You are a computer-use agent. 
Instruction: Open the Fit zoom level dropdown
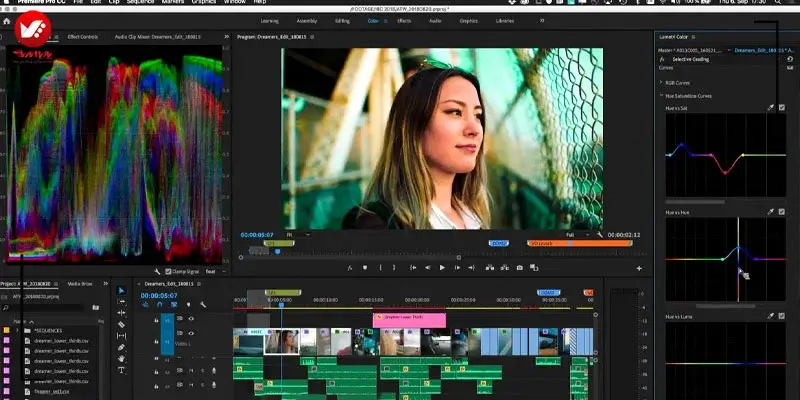click(x=298, y=235)
